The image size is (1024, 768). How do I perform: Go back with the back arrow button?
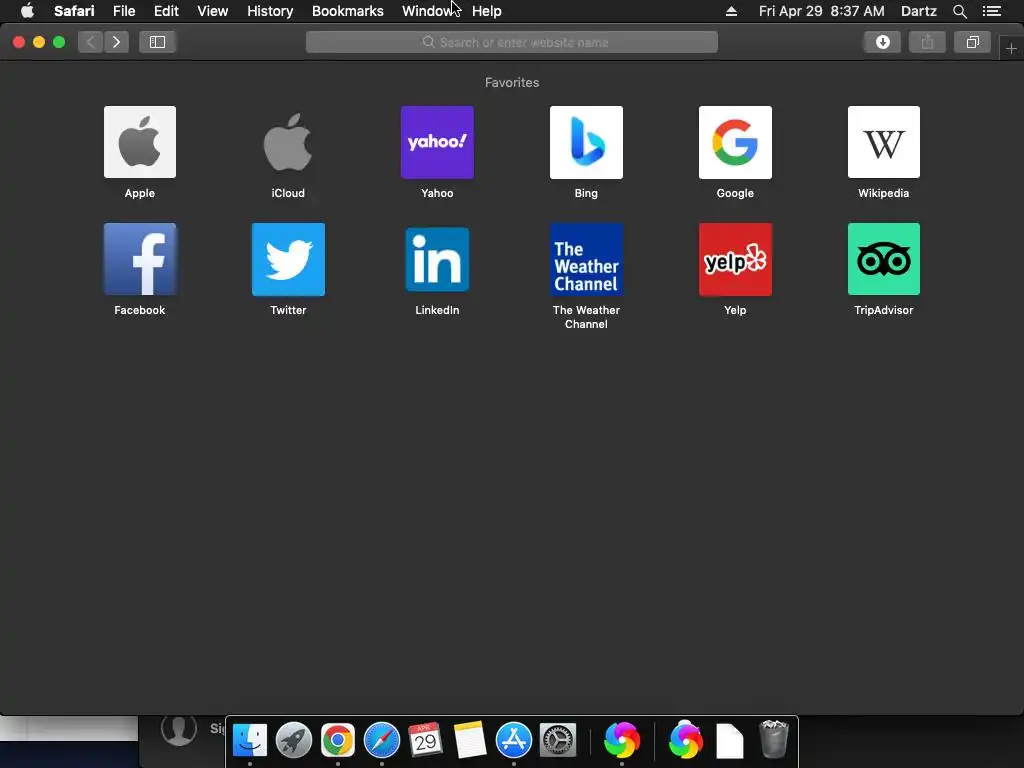91,42
